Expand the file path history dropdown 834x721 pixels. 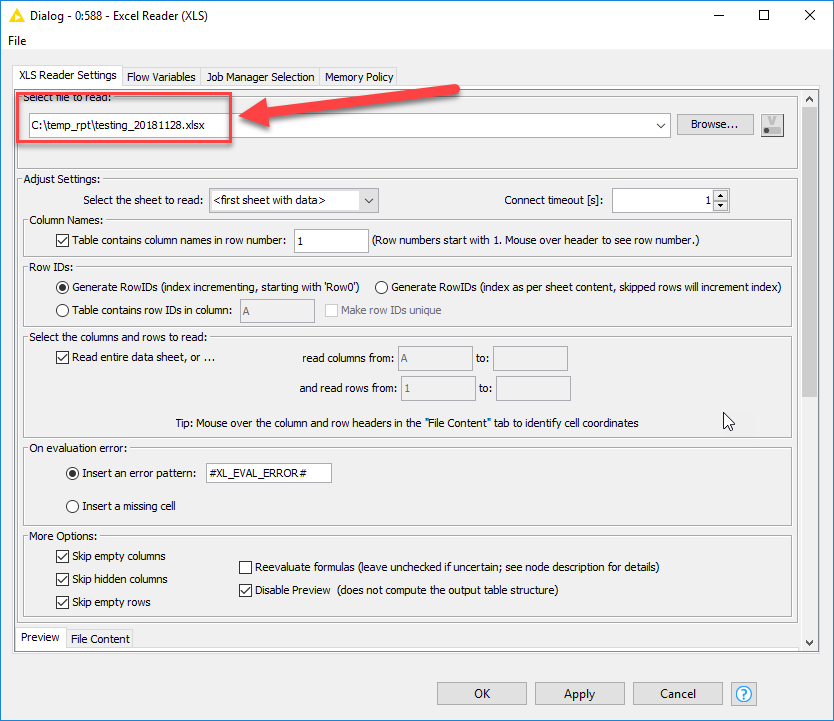click(x=661, y=125)
